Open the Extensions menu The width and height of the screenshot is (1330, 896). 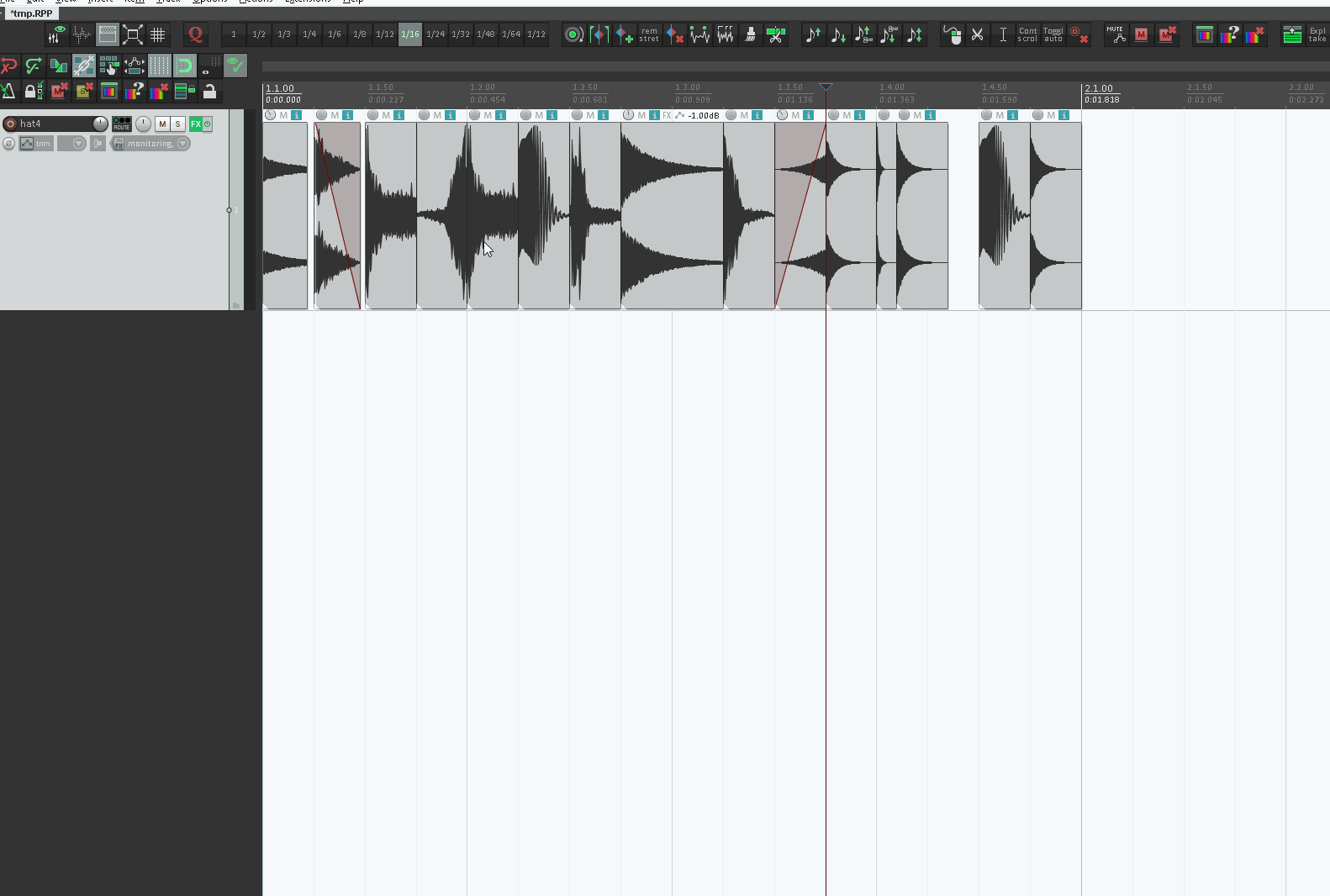click(x=308, y=2)
